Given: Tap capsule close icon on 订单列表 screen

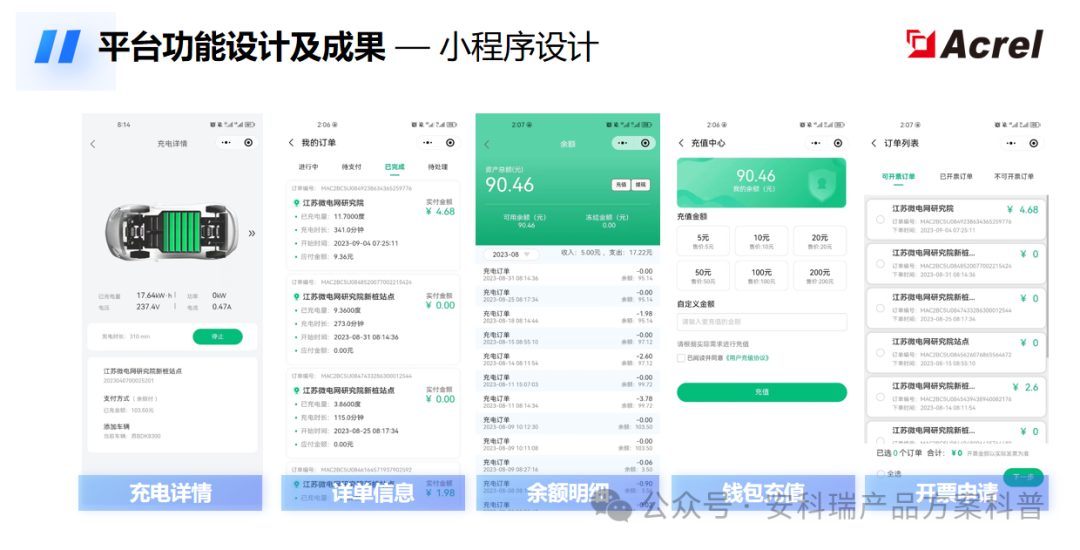Looking at the screenshot, I should coord(1034,143).
